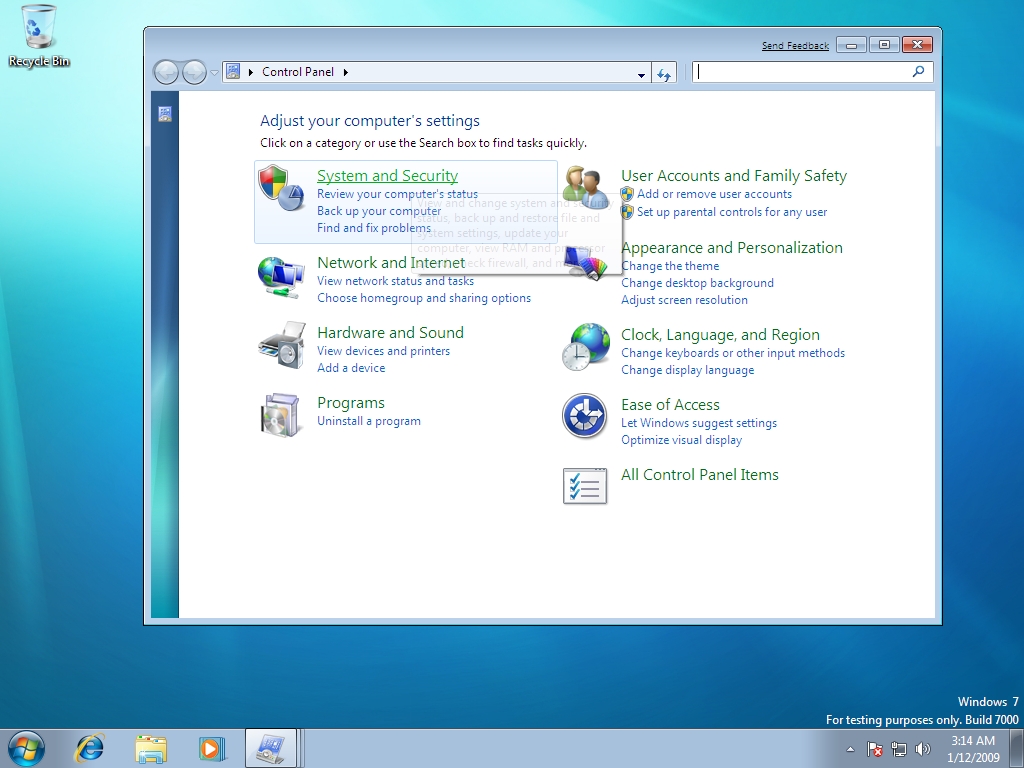The width and height of the screenshot is (1024, 768).
Task: Open the volume control from the system tray
Action: (922, 748)
